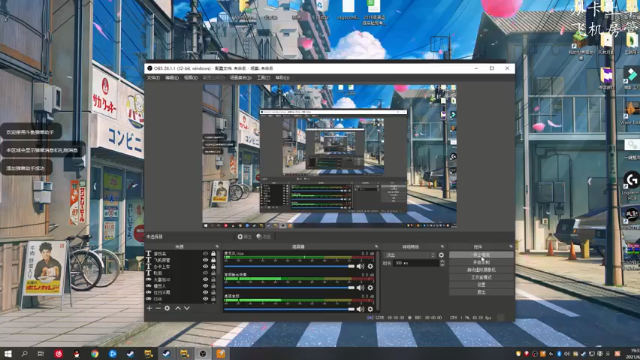Open middle mixer channel gear settings
This screenshot has width=640, height=360.
pos(370,288)
